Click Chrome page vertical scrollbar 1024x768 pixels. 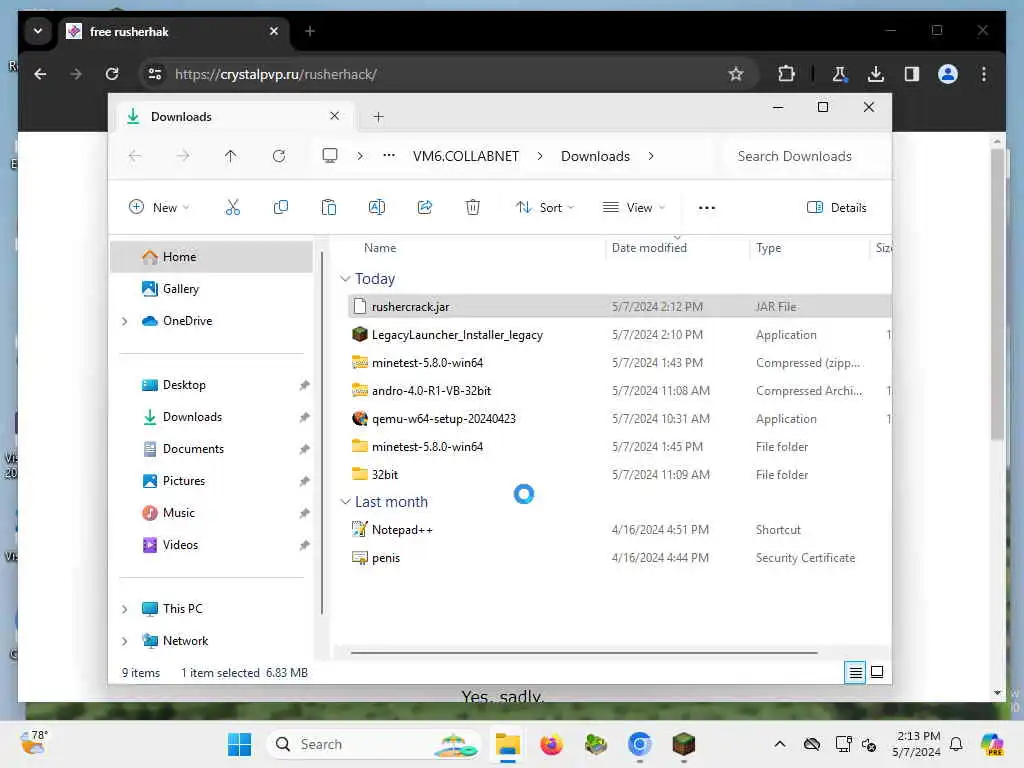(x=997, y=295)
